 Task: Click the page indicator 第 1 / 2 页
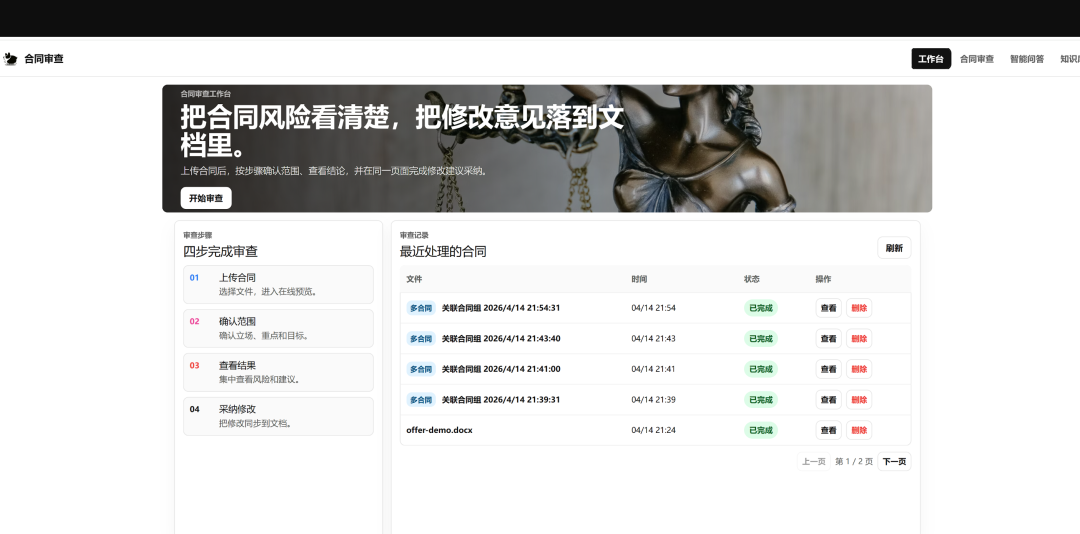(x=854, y=462)
